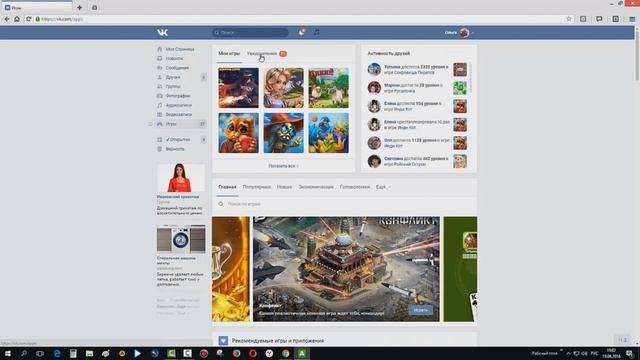Open Татьяна's avatar in friends activity
This screenshot has width=640, height=360.
click(x=374, y=69)
